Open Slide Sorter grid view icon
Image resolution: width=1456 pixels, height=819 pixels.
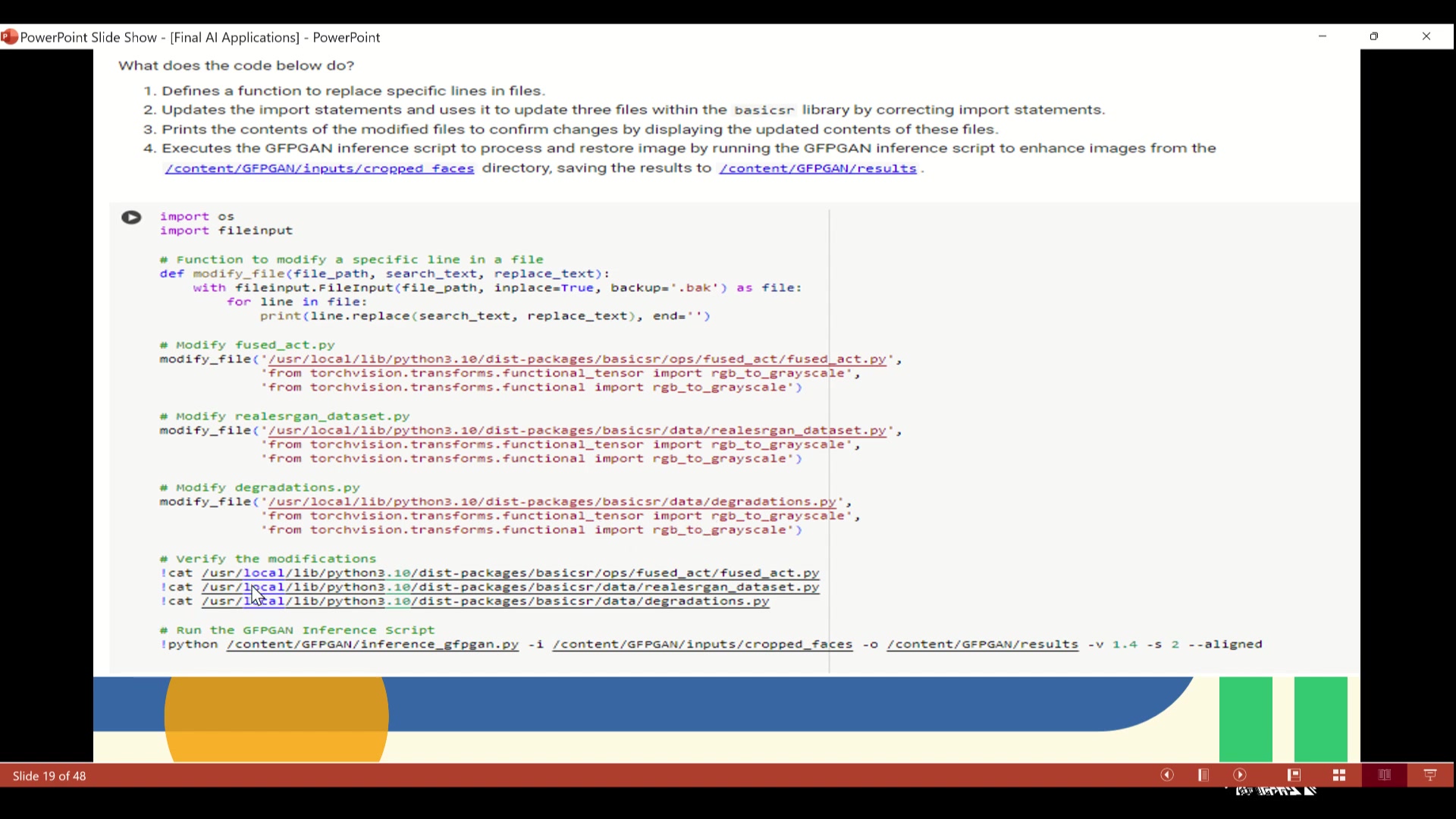pyautogui.click(x=1339, y=775)
